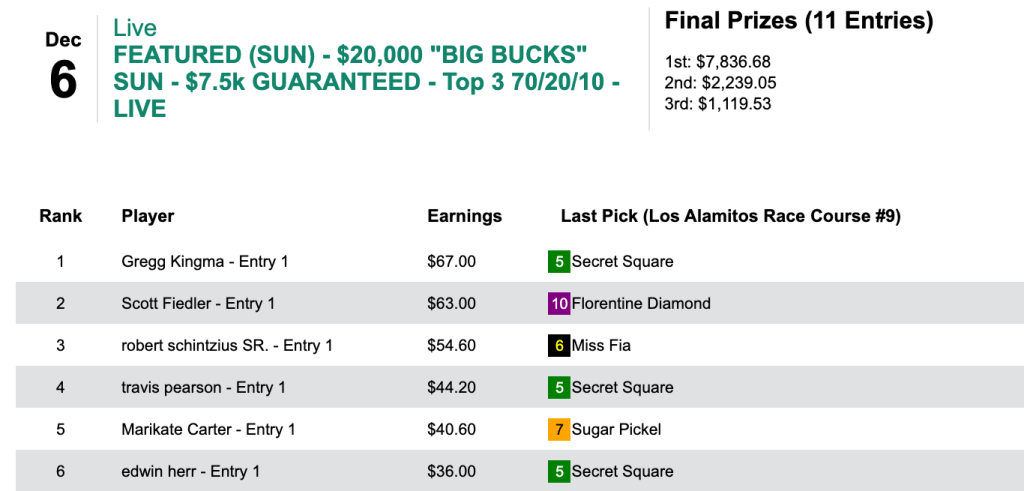The width and height of the screenshot is (1024, 491).
Task: Sort leaderboard by Rank column header
Action: [x=60, y=216]
